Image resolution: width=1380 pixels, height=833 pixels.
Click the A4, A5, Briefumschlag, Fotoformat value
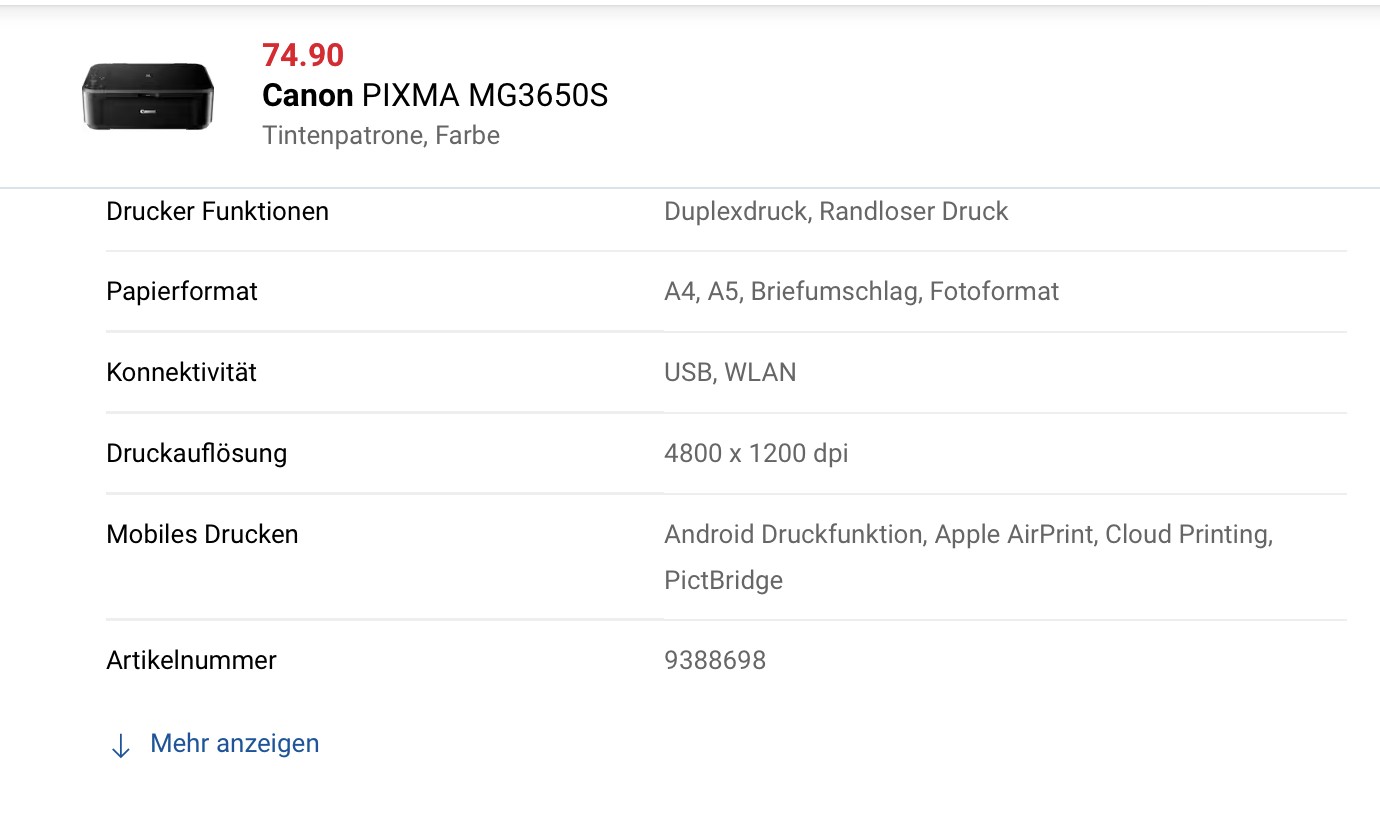[861, 292]
